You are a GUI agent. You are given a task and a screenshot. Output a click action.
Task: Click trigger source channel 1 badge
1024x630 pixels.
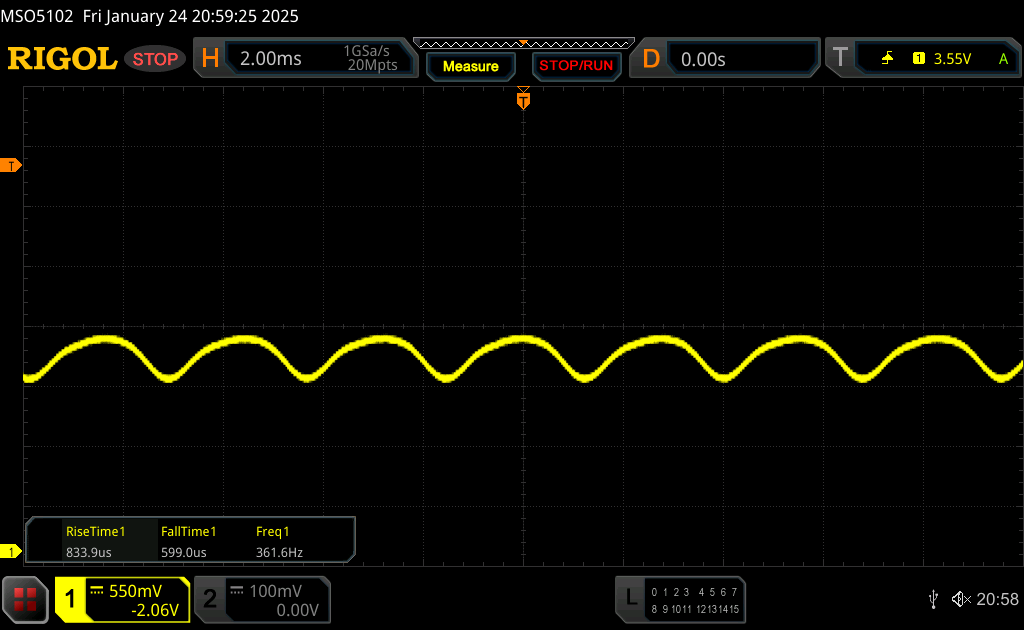coord(918,59)
